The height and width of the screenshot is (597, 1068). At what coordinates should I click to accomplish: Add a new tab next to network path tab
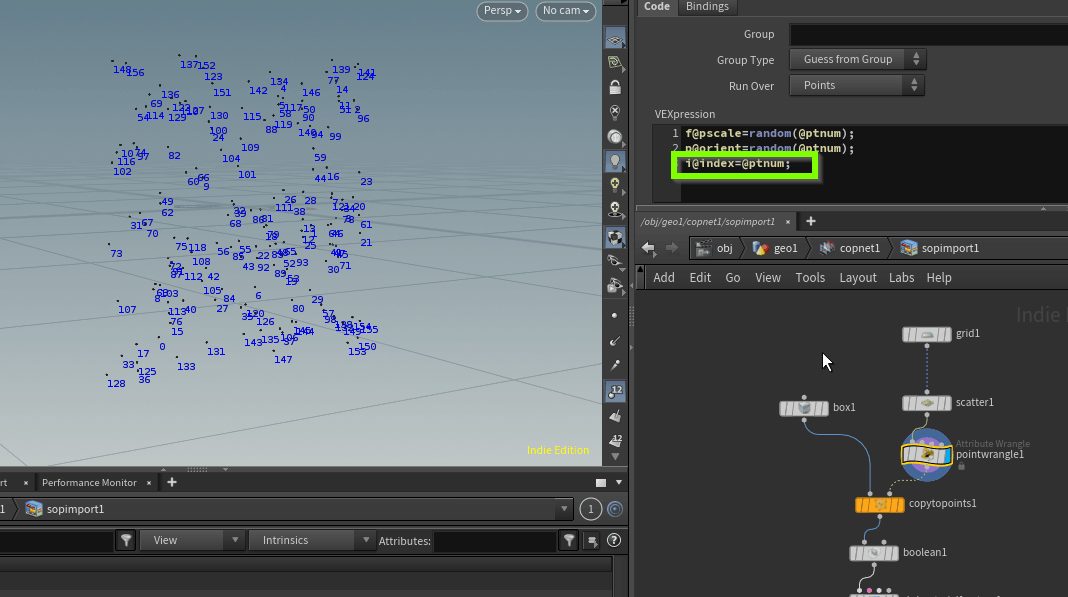[811, 221]
